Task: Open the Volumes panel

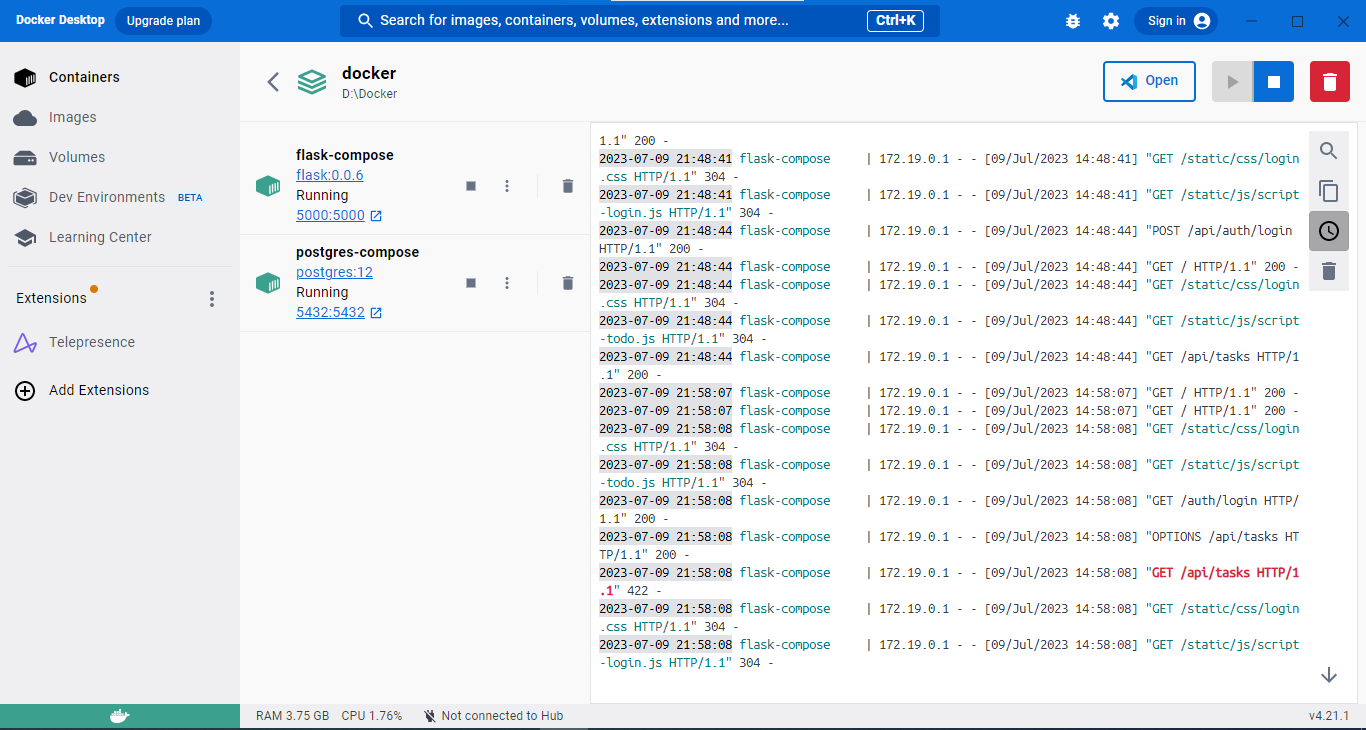Action: [x=76, y=157]
